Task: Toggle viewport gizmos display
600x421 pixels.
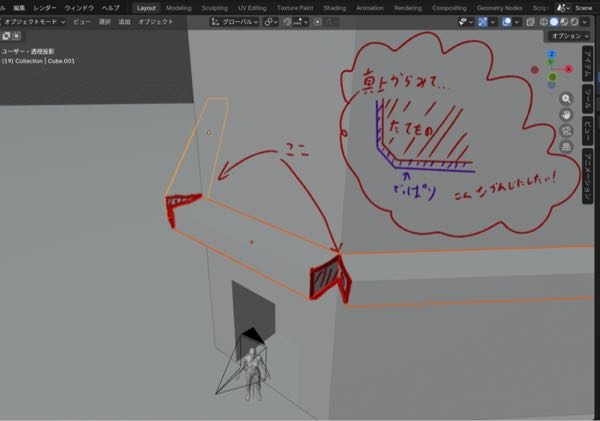Action: 483,22
